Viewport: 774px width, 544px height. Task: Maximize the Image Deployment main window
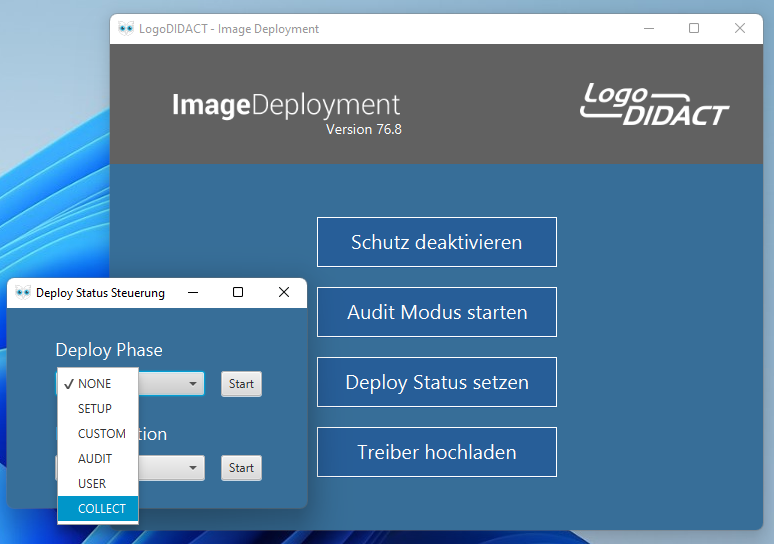694,29
